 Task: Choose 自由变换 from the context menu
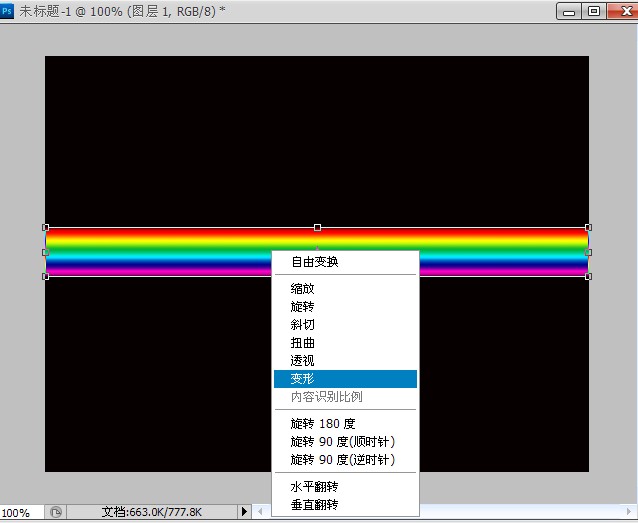click(x=345, y=262)
